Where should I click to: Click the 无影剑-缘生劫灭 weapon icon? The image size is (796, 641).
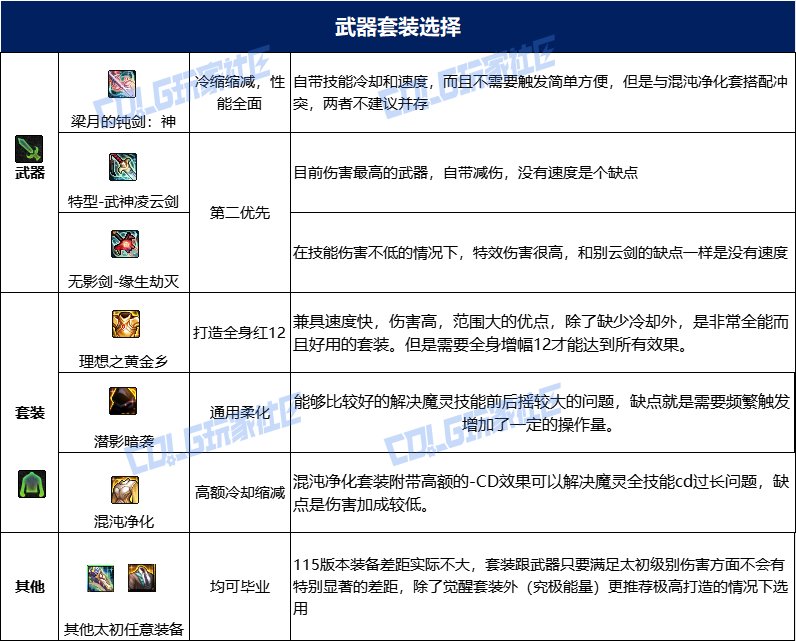pos(125,244)
